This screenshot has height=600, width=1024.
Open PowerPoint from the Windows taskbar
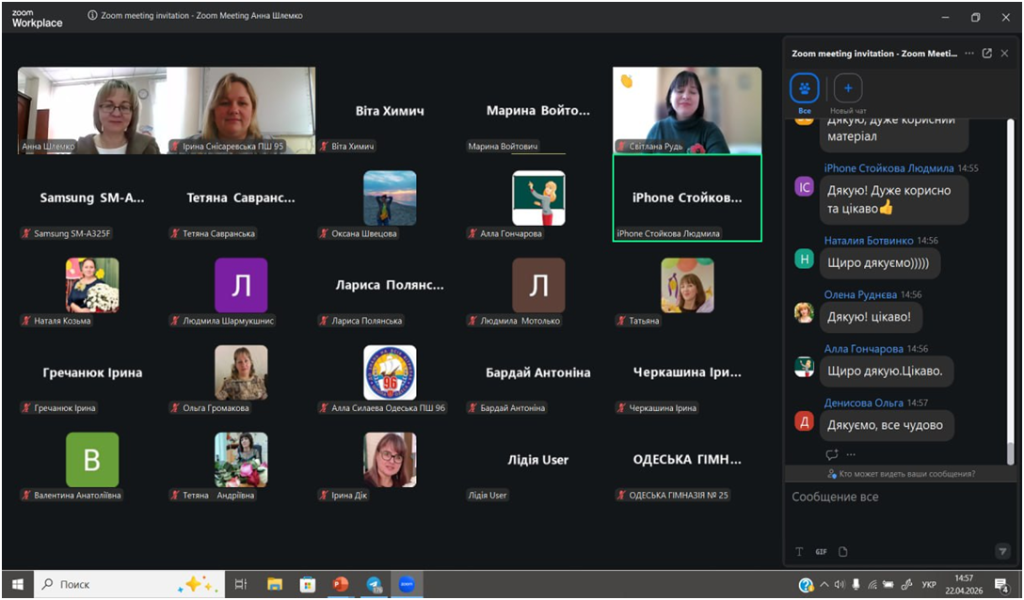(341, 584)
